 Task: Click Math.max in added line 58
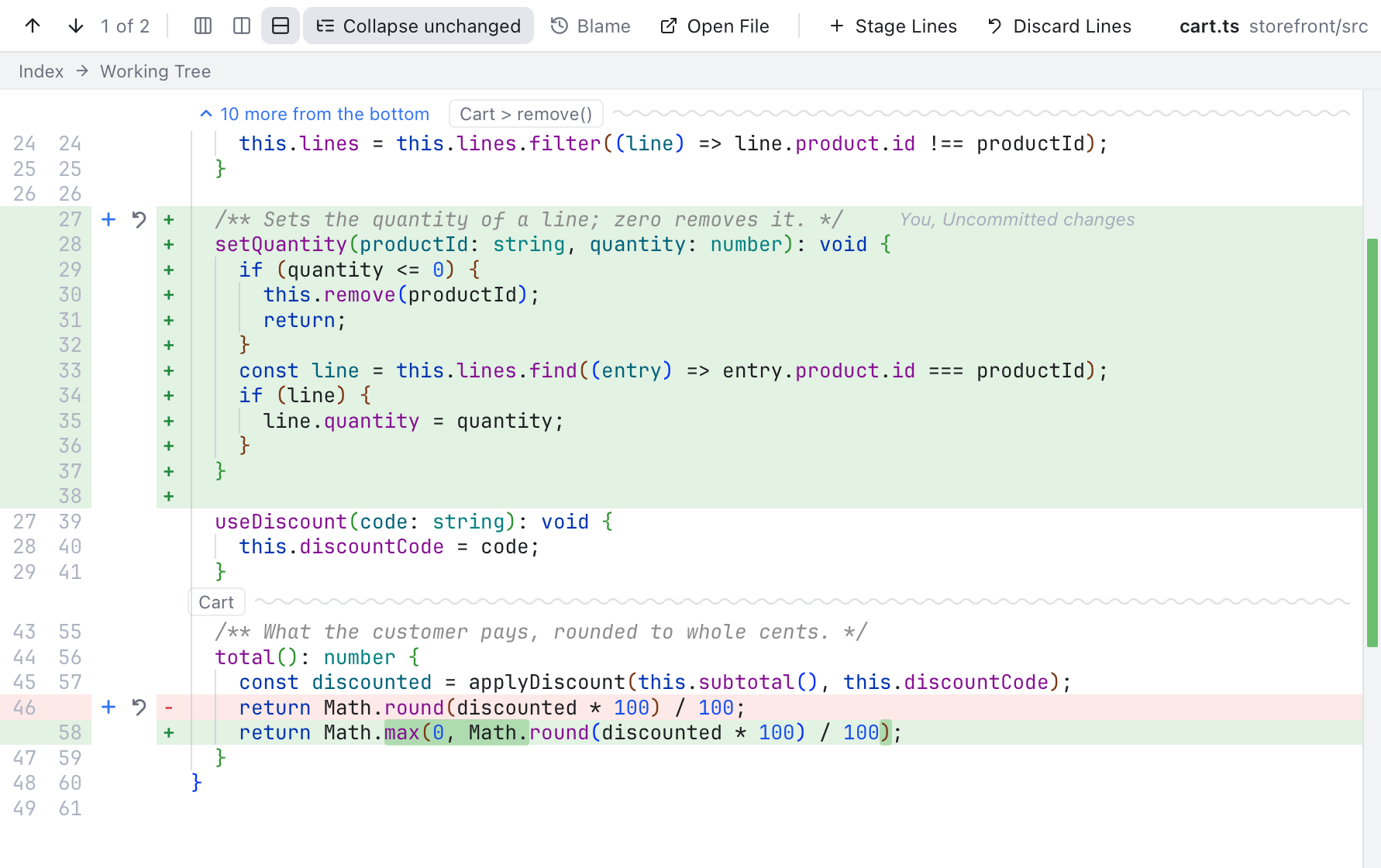pyautogui.click(x=372, y=732)
